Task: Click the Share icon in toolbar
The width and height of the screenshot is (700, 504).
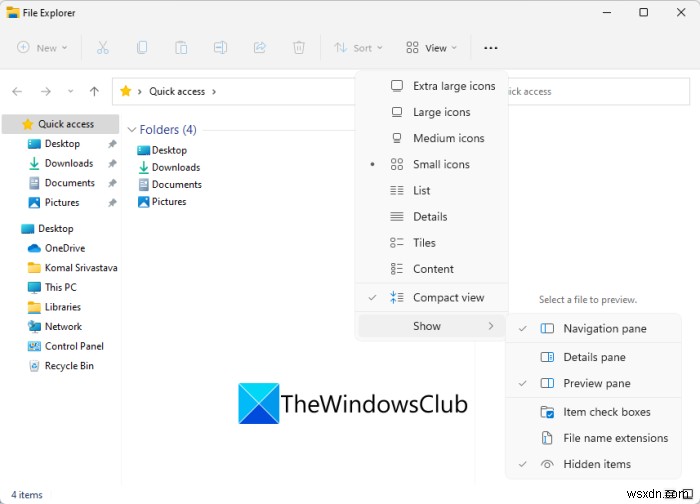Action: [259, 47]
